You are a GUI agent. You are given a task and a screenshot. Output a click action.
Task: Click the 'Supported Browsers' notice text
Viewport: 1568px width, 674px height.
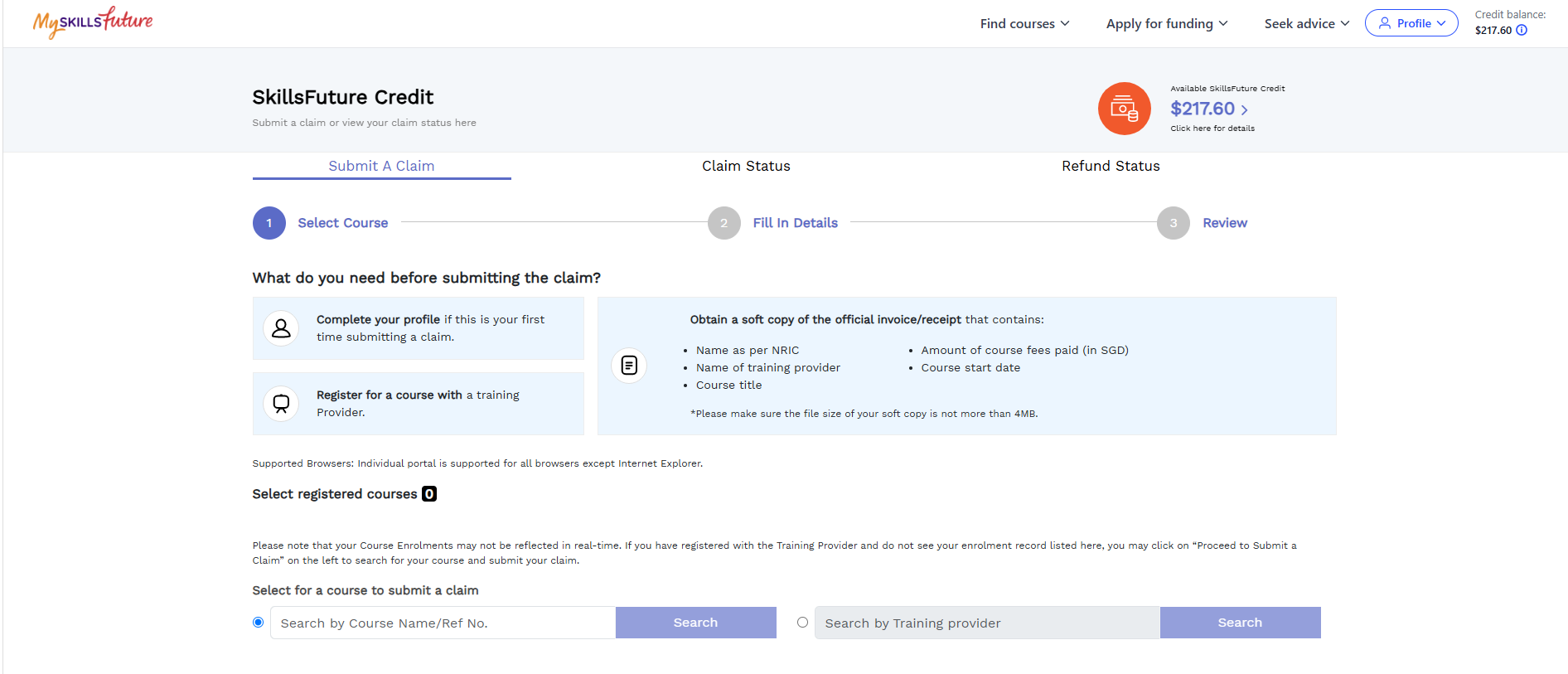477,463
